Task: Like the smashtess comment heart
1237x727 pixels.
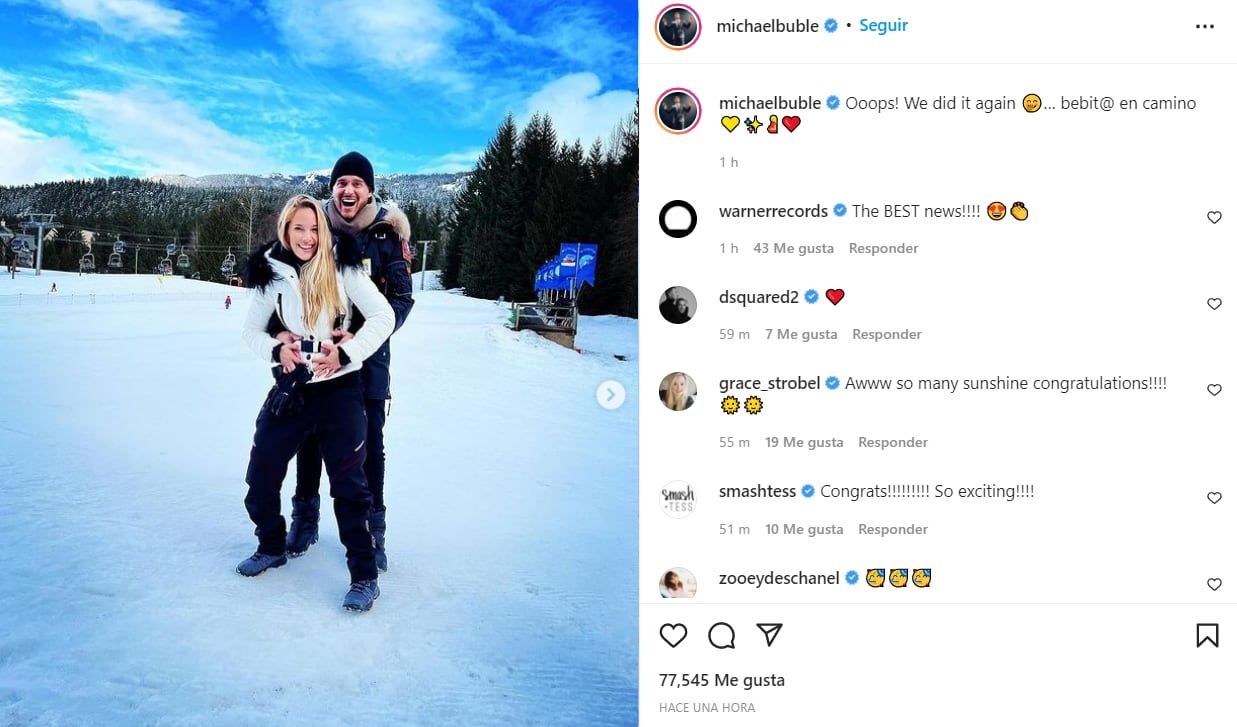Action: pos(1214,498)
